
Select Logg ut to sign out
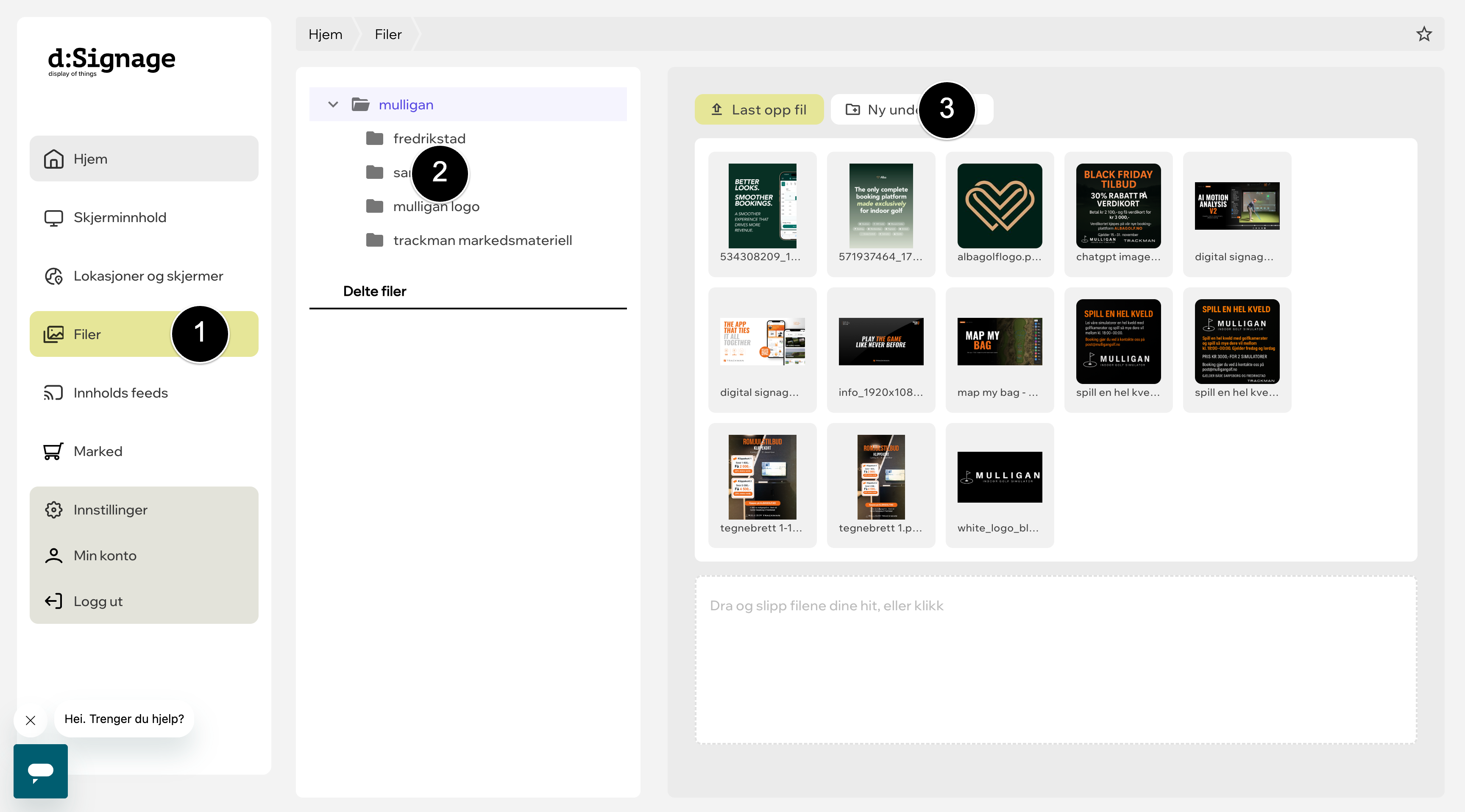[x=144, y=601]
